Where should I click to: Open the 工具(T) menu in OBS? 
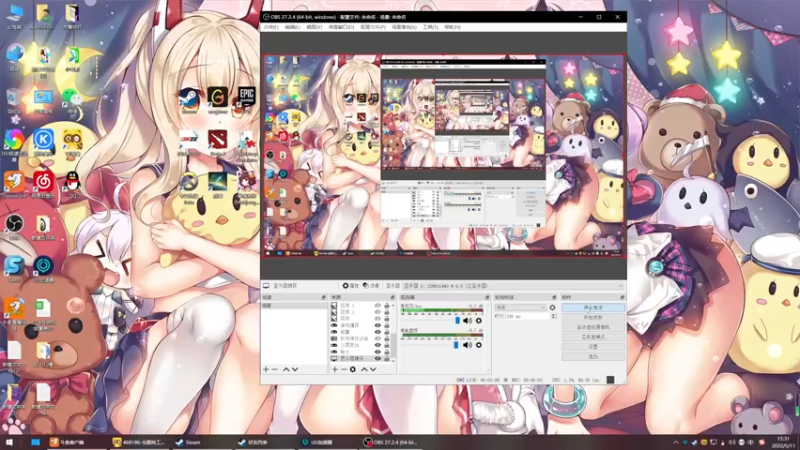(430, 27)
